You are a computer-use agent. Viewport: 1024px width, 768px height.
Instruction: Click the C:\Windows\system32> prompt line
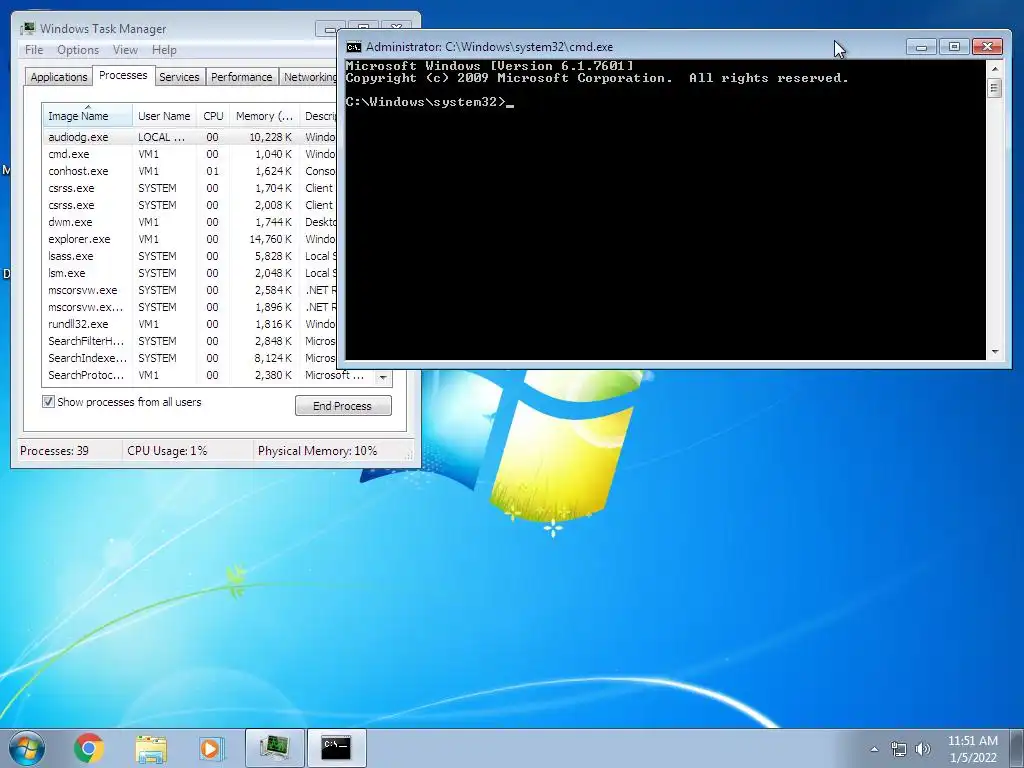coord(430,102)
